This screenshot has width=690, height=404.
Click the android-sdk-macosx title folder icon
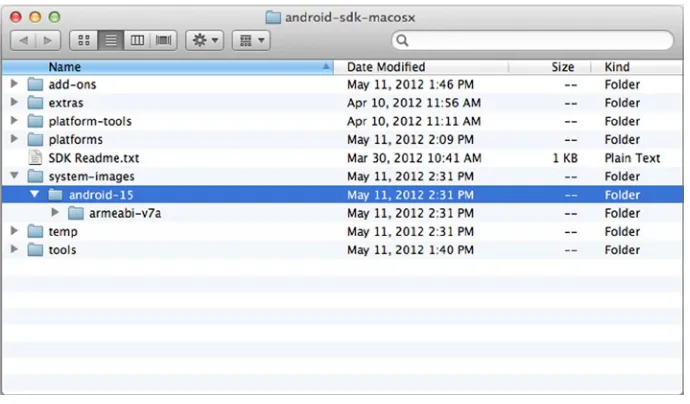[273, 18]
